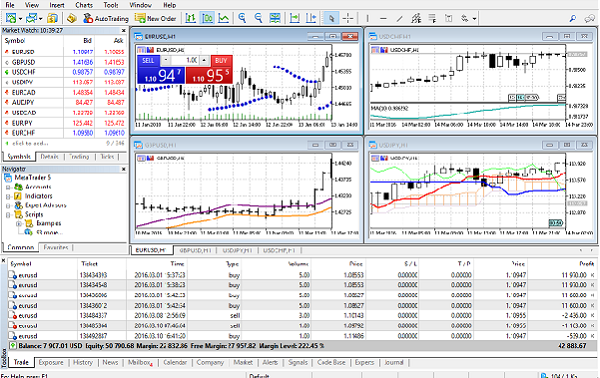Open new chart dropdown arrow
Screen dimensions: 600x378
point(20,18)
